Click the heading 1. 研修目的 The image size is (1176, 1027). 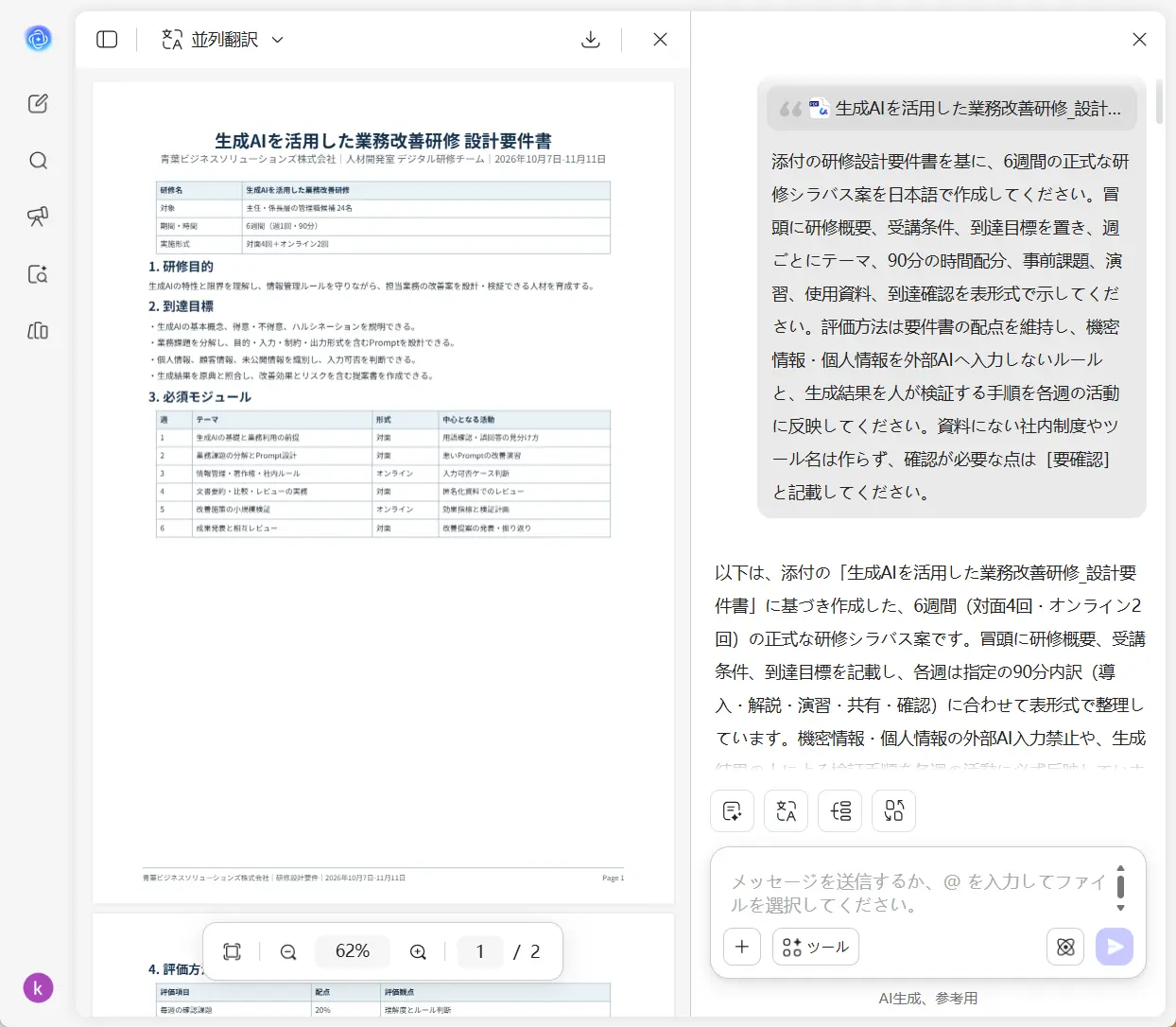181,267
